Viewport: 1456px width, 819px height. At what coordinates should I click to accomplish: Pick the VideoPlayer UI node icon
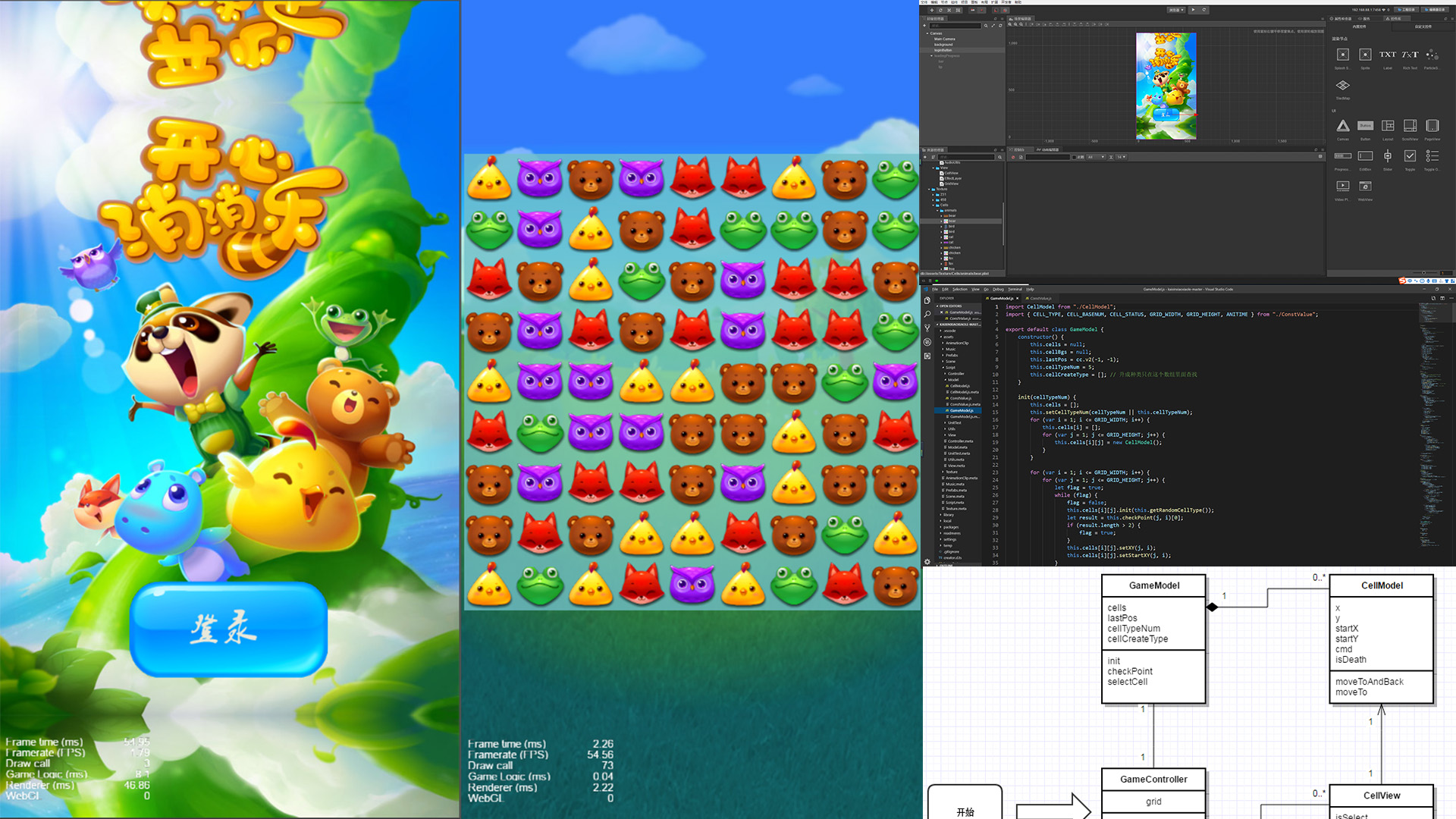click(1342, 186)
